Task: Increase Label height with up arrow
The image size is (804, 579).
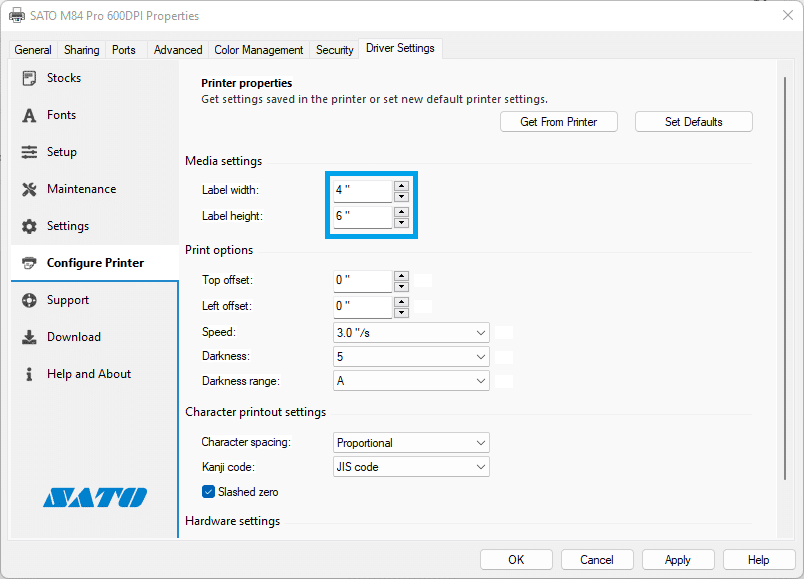Action: pos(401,212)
